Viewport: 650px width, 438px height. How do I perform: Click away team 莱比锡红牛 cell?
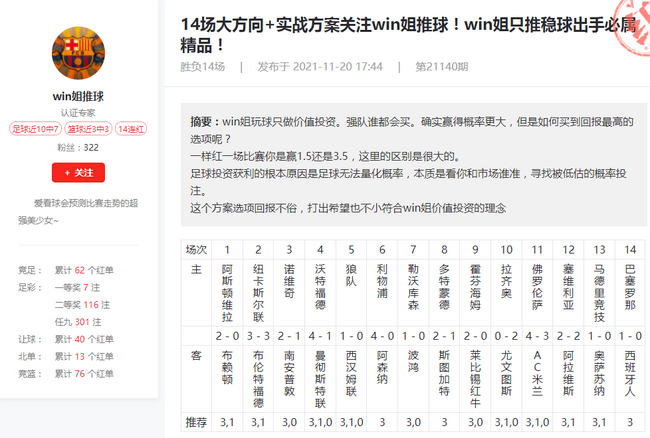(x=475, y=379)
